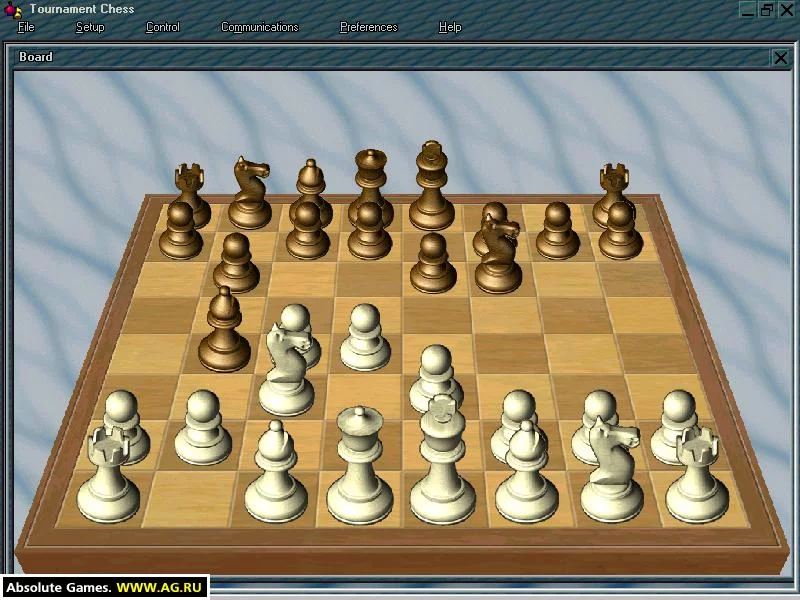Select the white queen
Viewport: 800px width, 600px height.
[360, 464]
